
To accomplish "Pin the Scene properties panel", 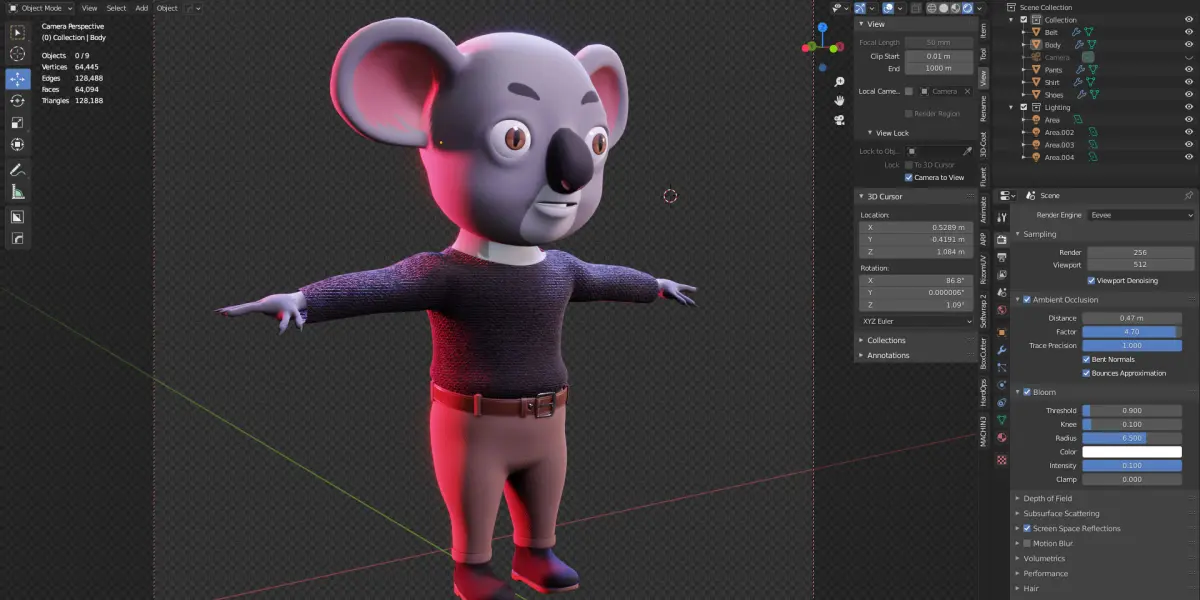I will [x=1188, y=195].
